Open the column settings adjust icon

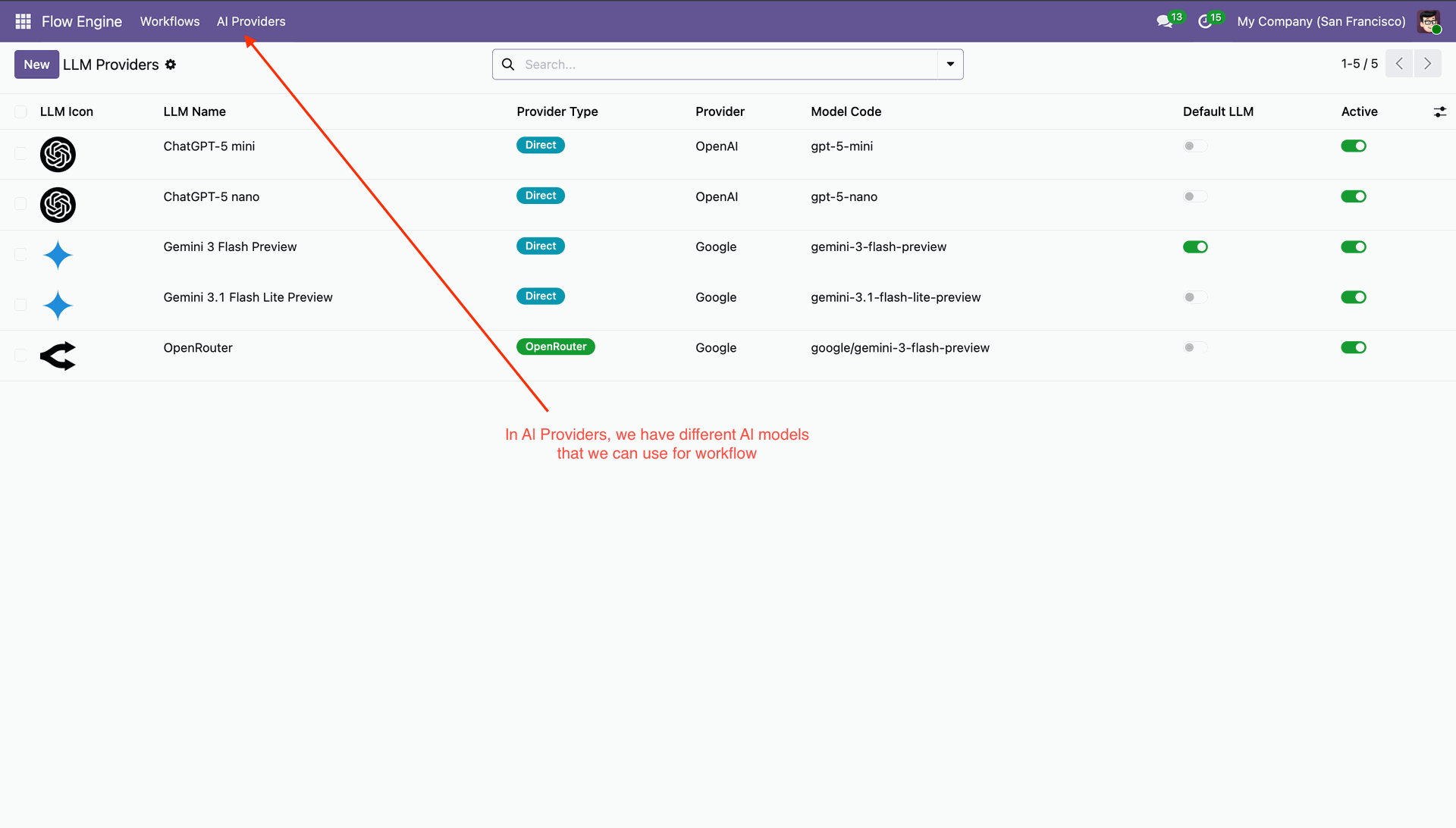click(x=1439, y=112)
